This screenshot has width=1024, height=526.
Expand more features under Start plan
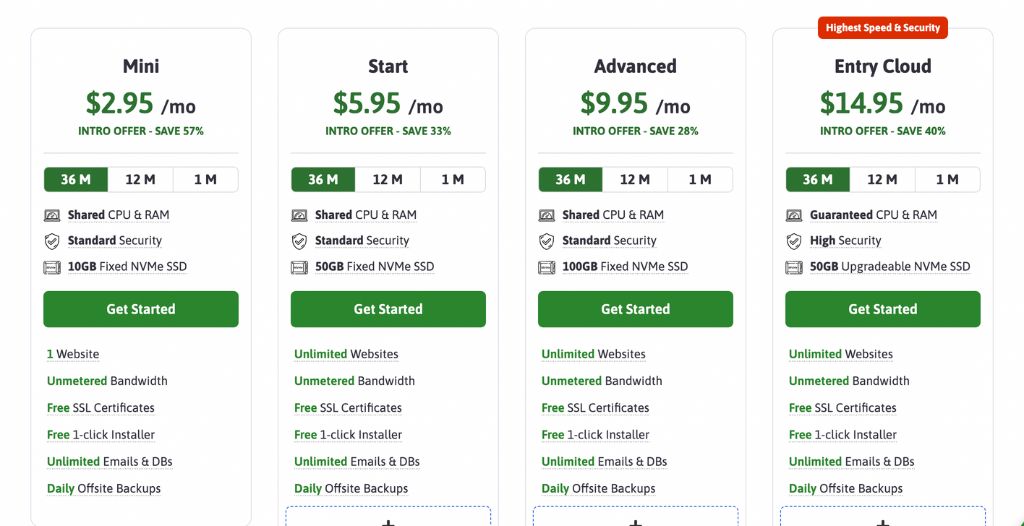click(x=388, y=518)
